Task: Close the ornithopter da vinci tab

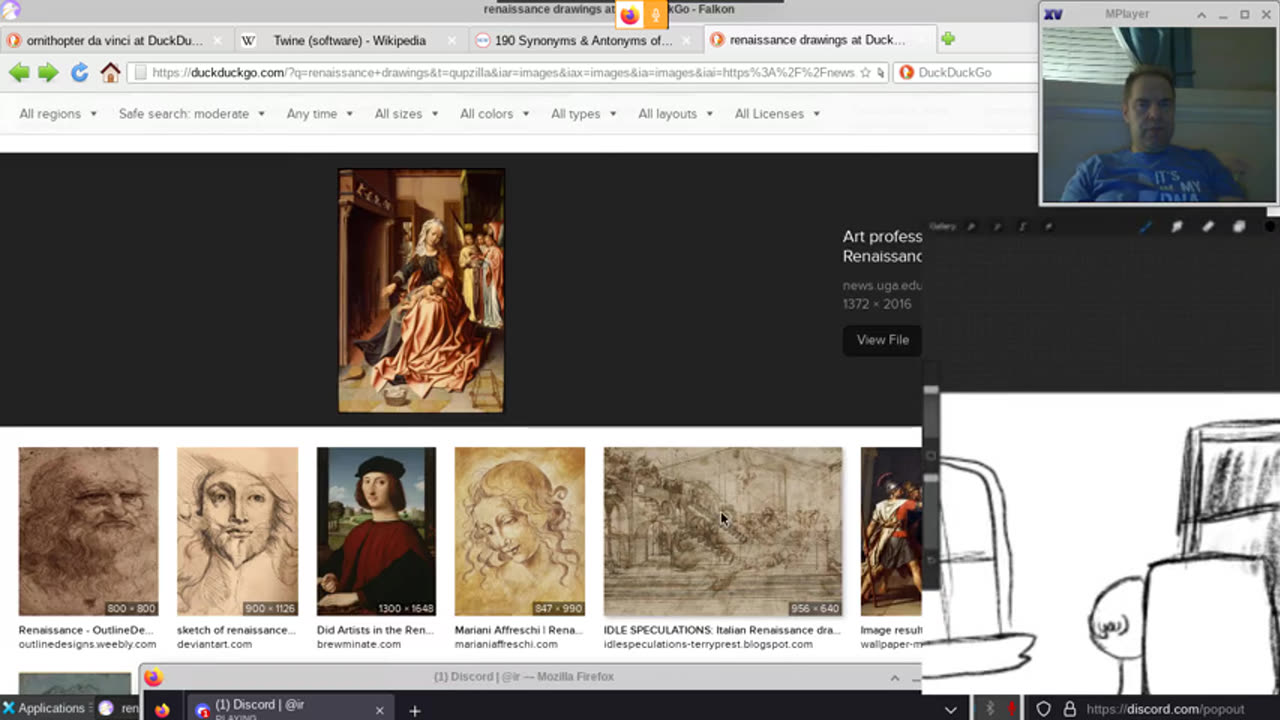Action: pyautogui.click(x=217, y=40)
